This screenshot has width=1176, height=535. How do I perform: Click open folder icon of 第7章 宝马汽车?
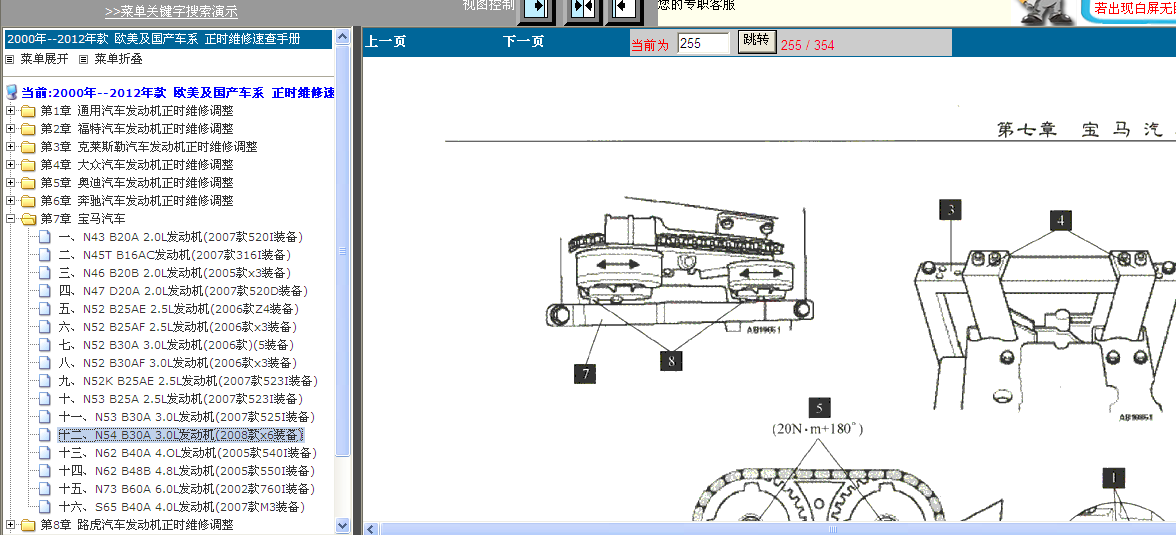tap(28, 219)
